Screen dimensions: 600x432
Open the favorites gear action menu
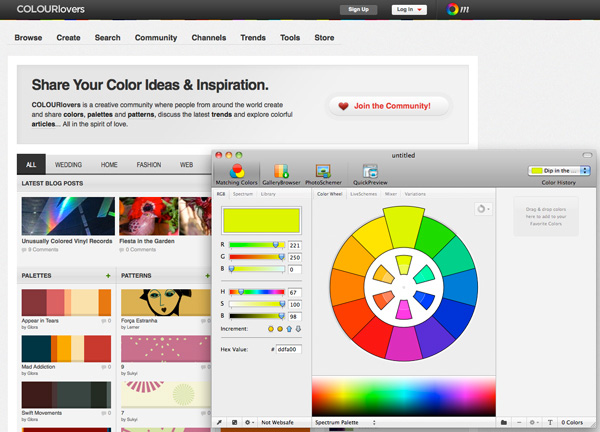534,422
